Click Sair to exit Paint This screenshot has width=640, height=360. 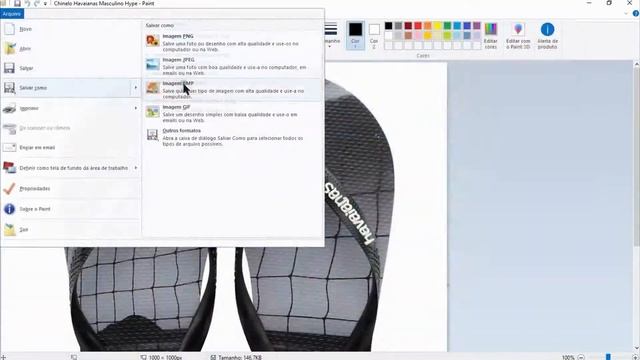[71, 229]
